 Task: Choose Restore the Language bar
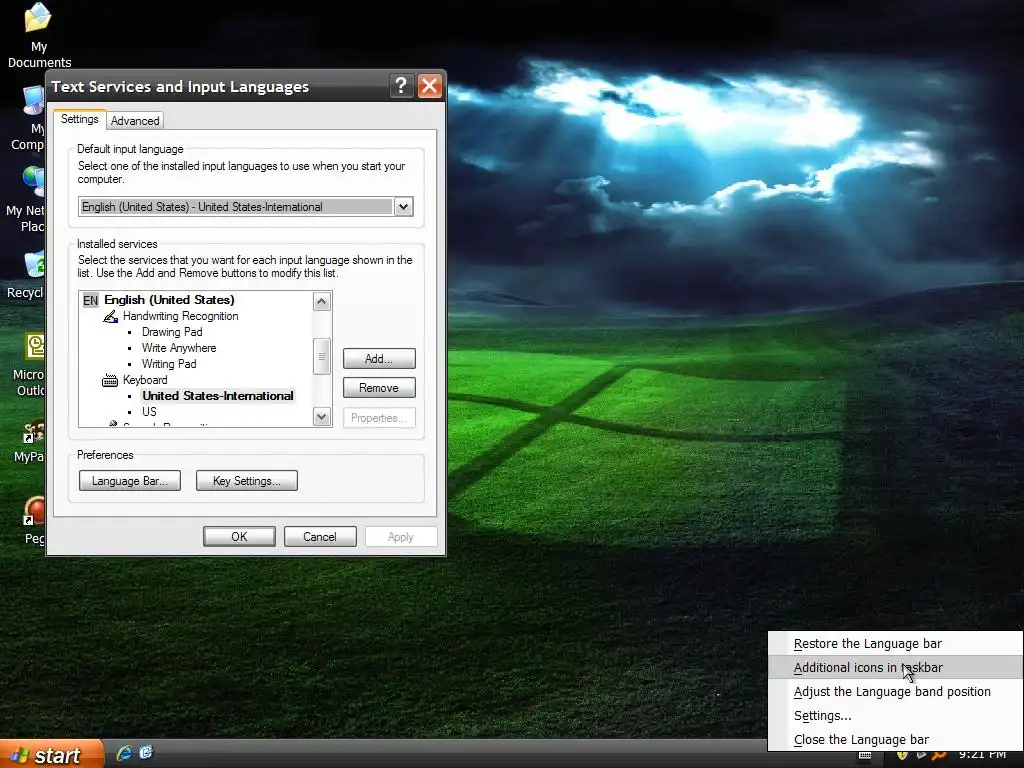[x=896, y=644]
